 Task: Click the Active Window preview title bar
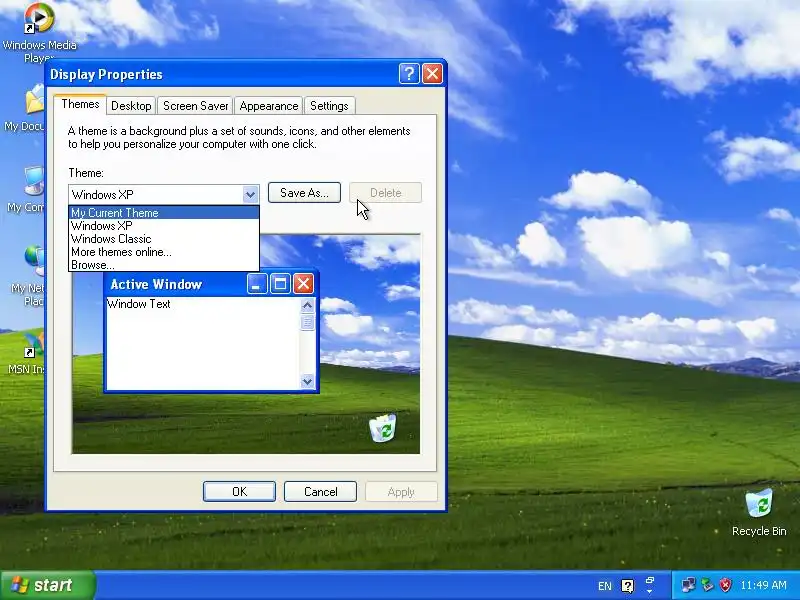click(211, 284)
